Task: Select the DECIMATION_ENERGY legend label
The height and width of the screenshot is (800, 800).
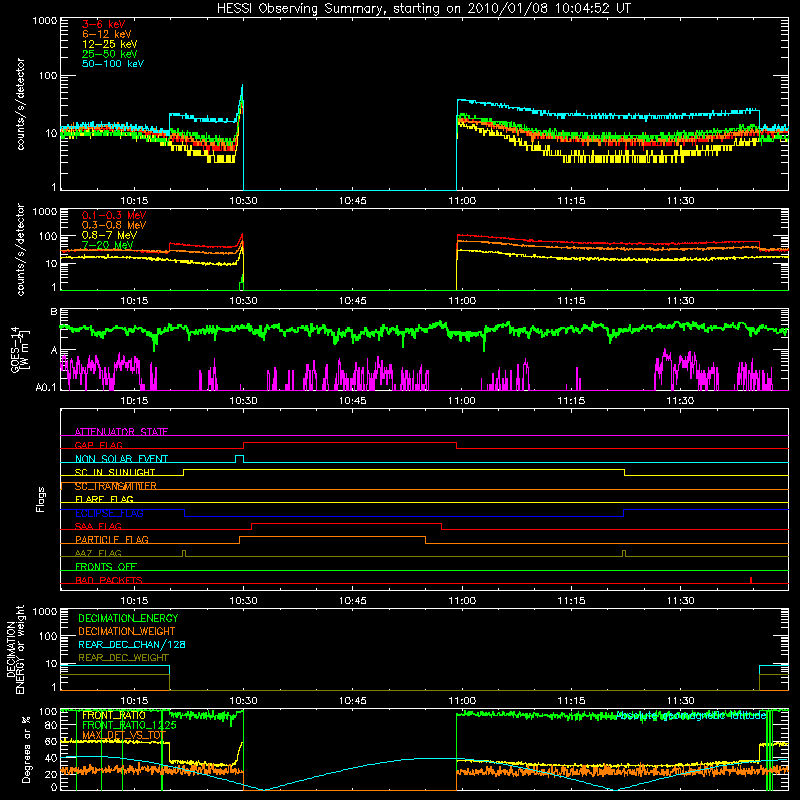Action: coord(128,618)
